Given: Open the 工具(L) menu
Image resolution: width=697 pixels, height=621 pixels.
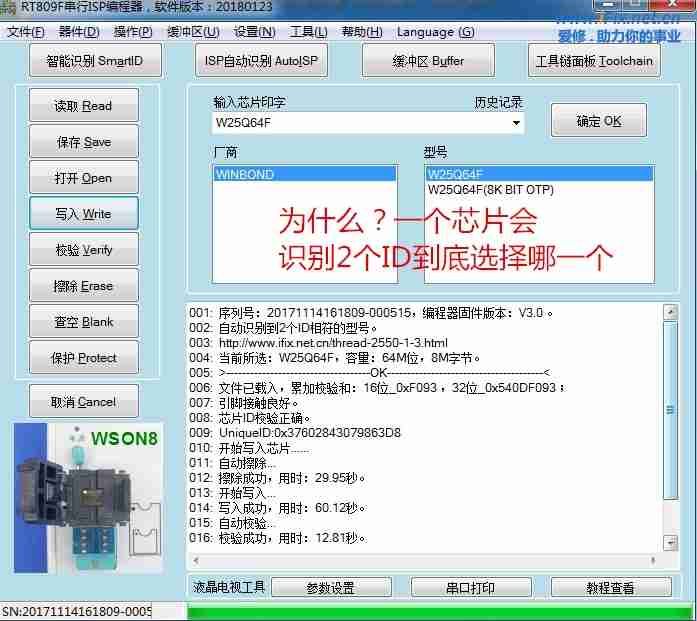Looking at the screenshot, I should 308,32.
